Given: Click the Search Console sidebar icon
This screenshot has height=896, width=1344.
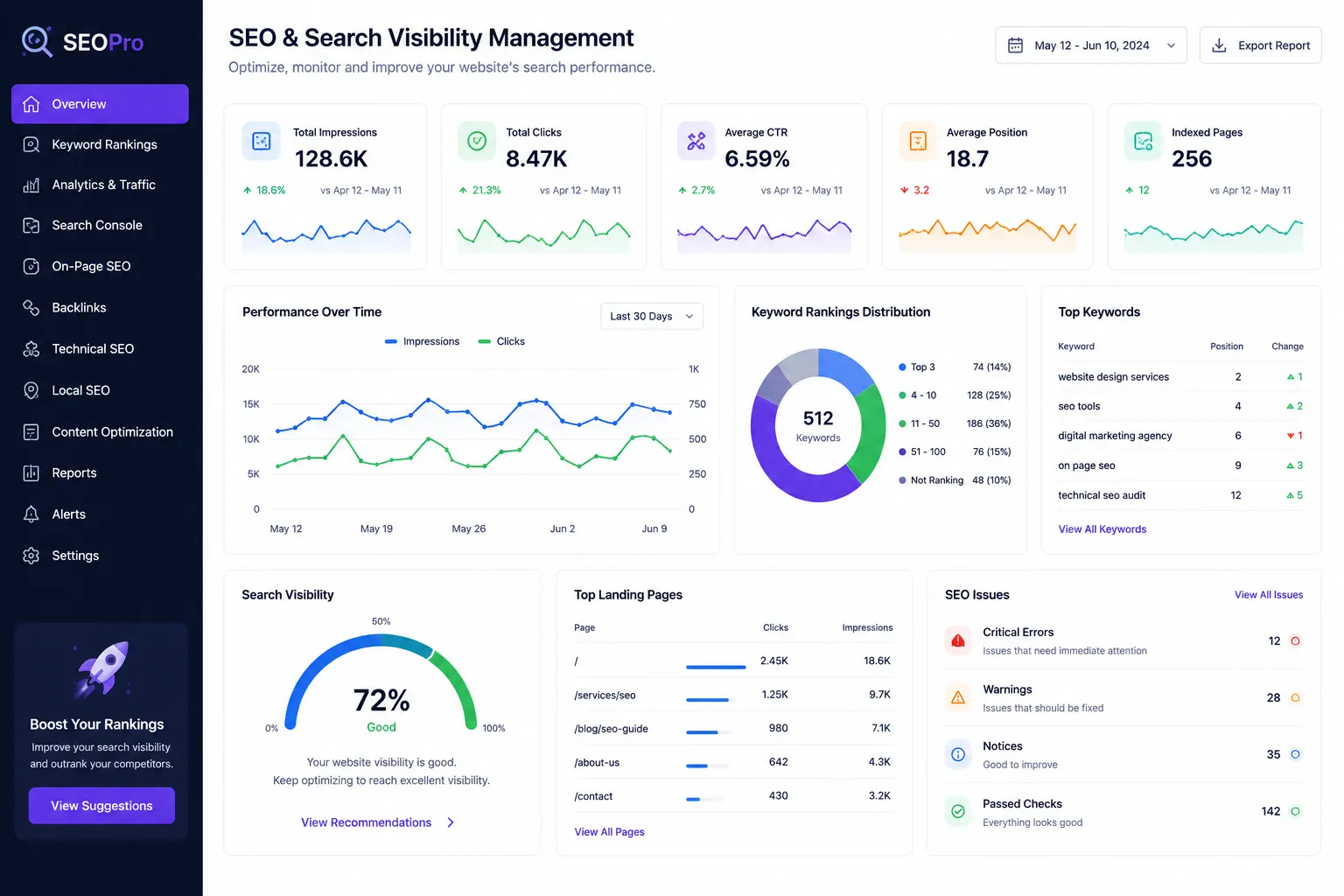Looking at the screenshot, I should click(31, 226).
